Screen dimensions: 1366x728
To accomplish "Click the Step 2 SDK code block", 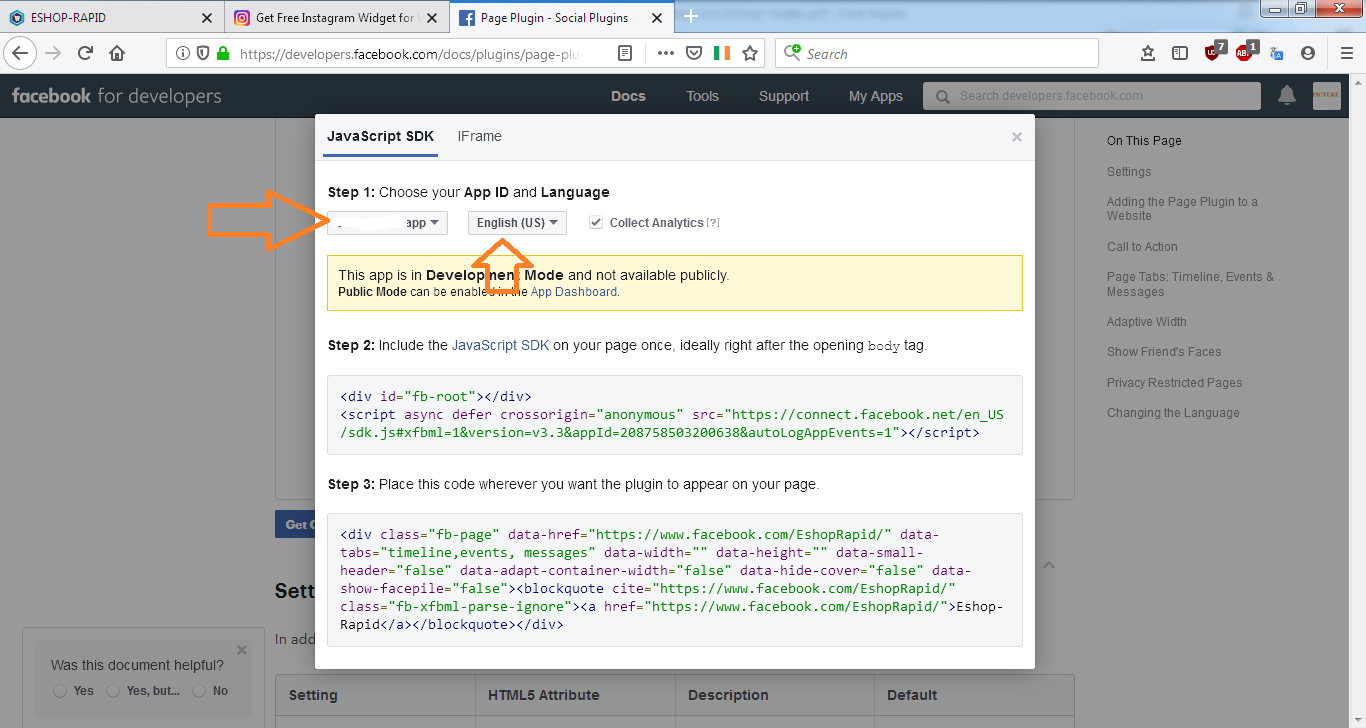I will point(675,415).
